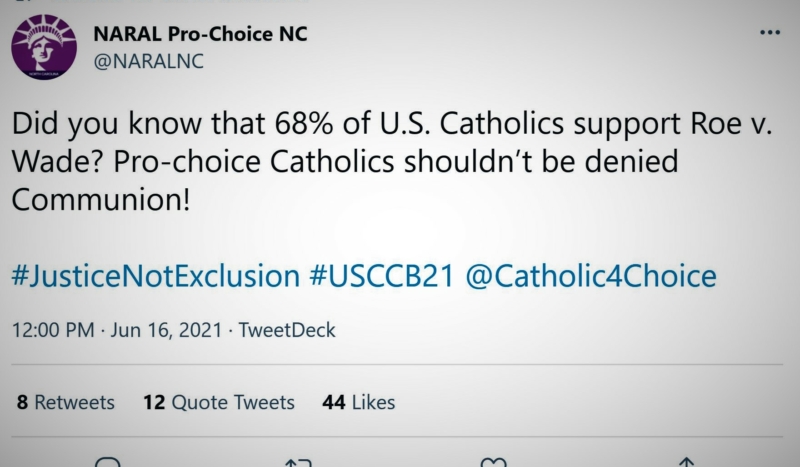Screen dimensions: 800x467
Task: Click the retweet arrows icon
Action: tap(298, 463)
